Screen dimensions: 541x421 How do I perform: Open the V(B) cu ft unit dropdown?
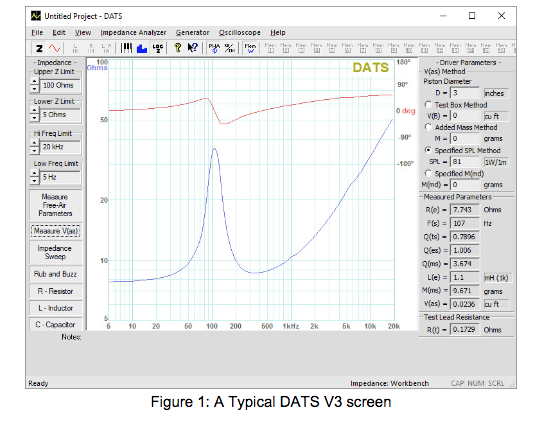point(496,116)
